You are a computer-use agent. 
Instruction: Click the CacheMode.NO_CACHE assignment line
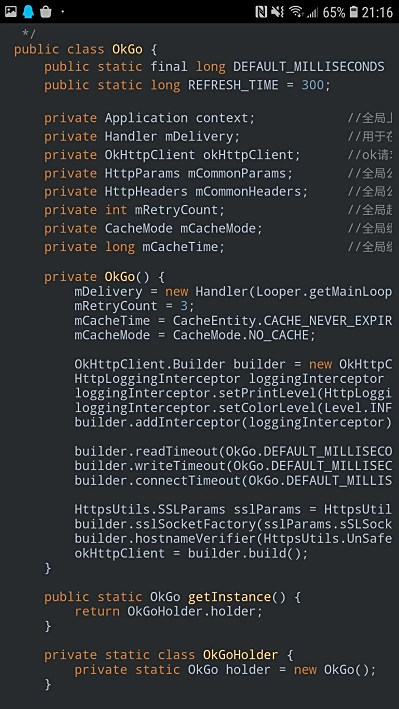pos(195,336)
